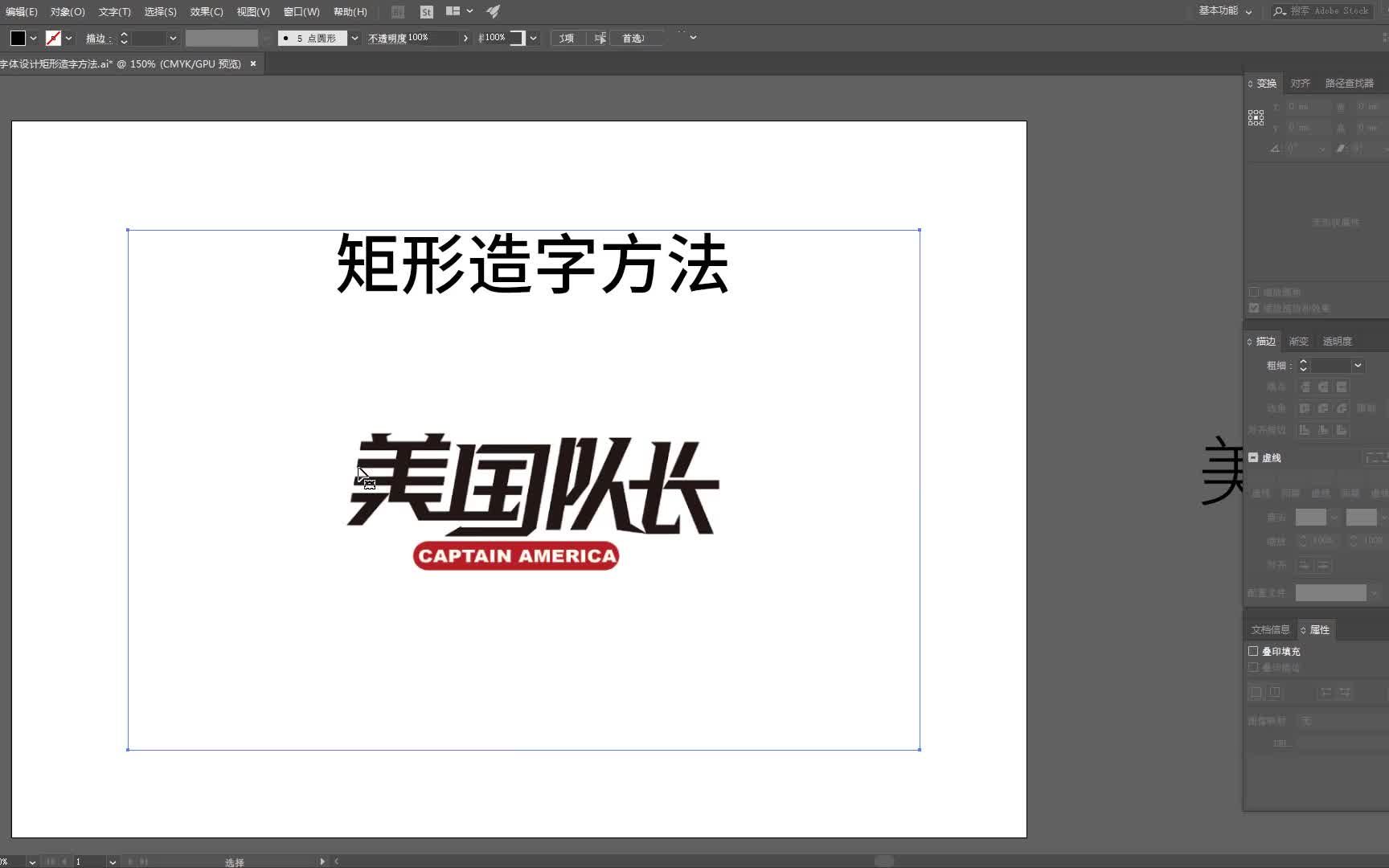This screenshot has height=868, width=1389.
Task: Click the GPU performance rocket icon
Action: pyautogui.click(x=494, y=11)
